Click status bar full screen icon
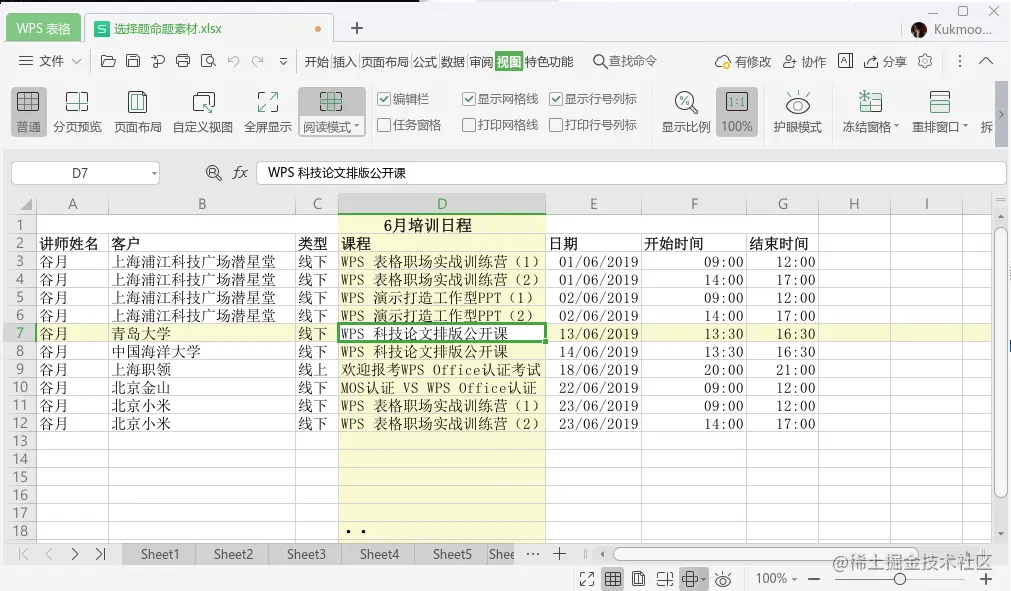Screen dimensions: 1011x591 click(587, 579)
